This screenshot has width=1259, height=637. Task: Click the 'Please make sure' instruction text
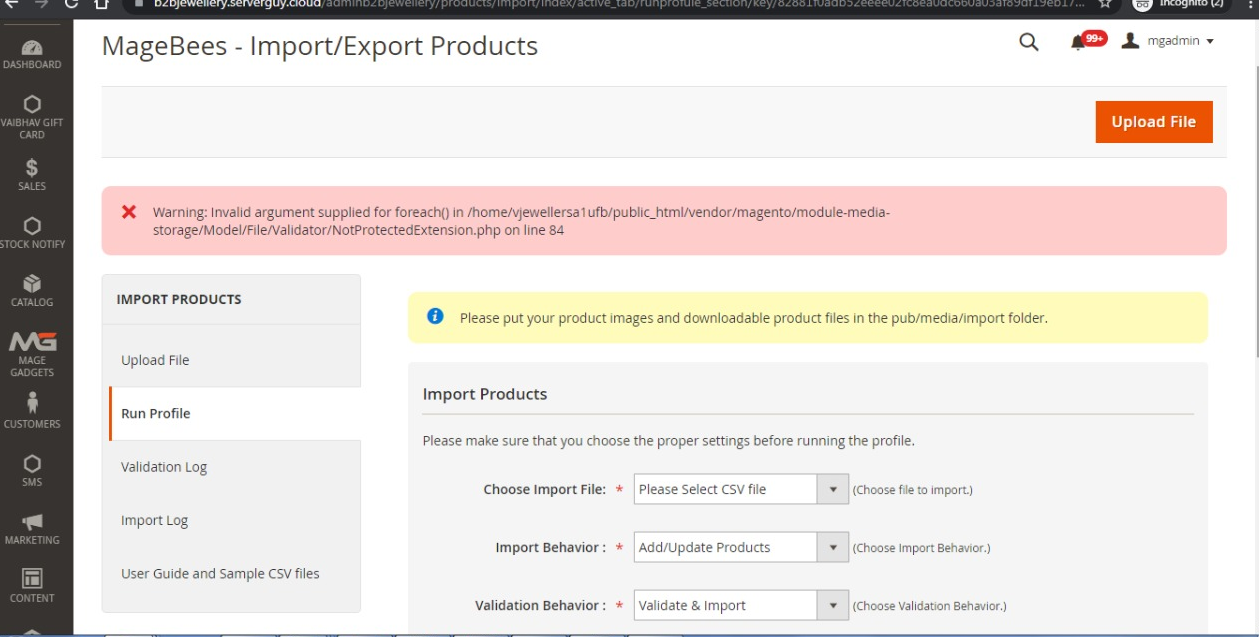[669, 440]
